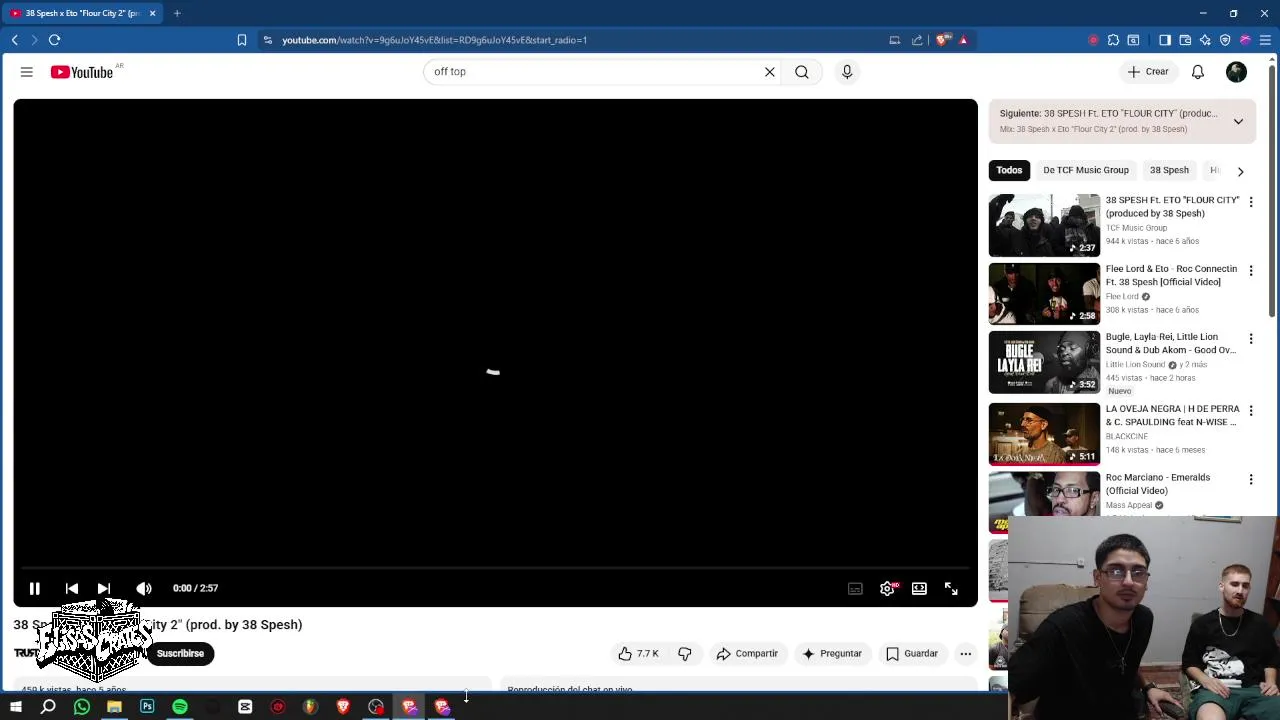Image resolution: width=1280 pixels, height=720 pixels.
Task: Share this page from the address bar
Action: (x=917, y=40)
